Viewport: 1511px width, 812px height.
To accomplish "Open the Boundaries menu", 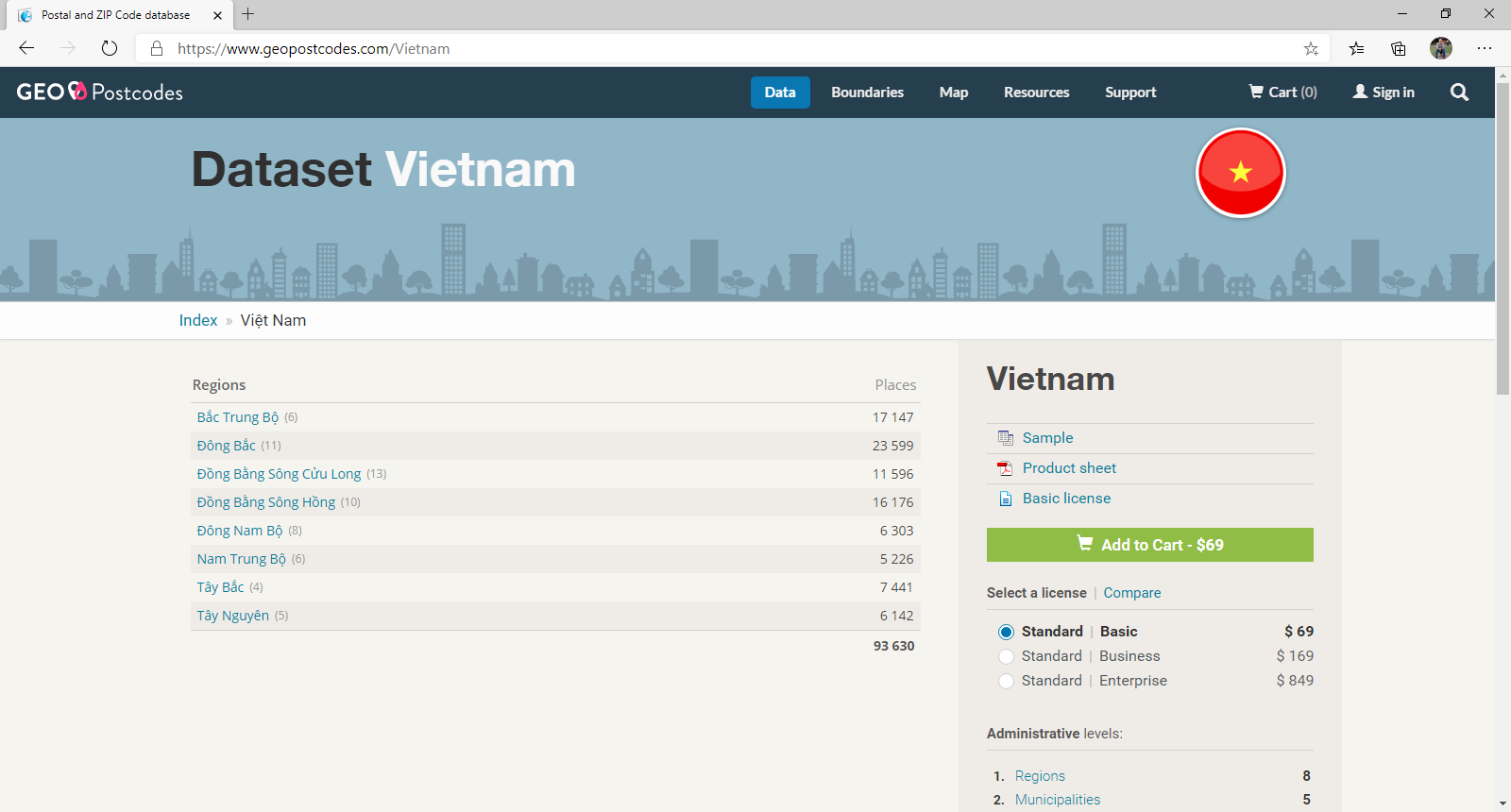I will [x=867, y=93].
